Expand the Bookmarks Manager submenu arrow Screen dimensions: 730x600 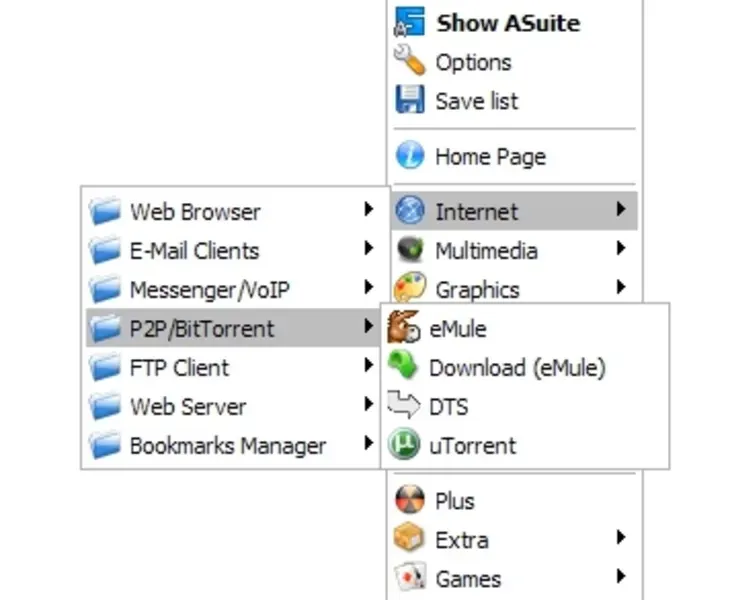click(369, 446)
